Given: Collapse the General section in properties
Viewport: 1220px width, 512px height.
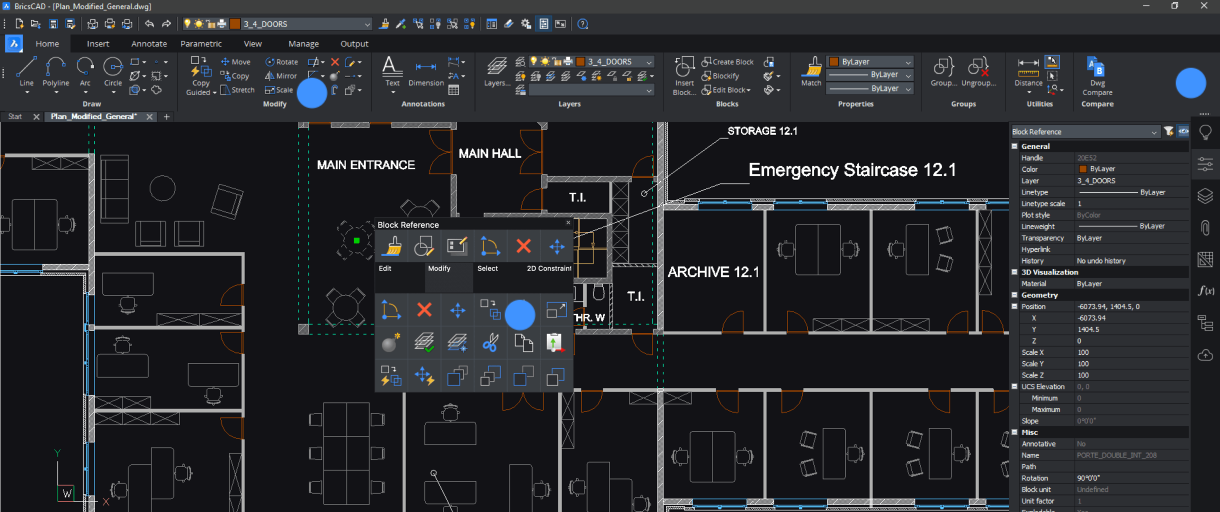Looking at the screenshot, I should point(1015,146).
